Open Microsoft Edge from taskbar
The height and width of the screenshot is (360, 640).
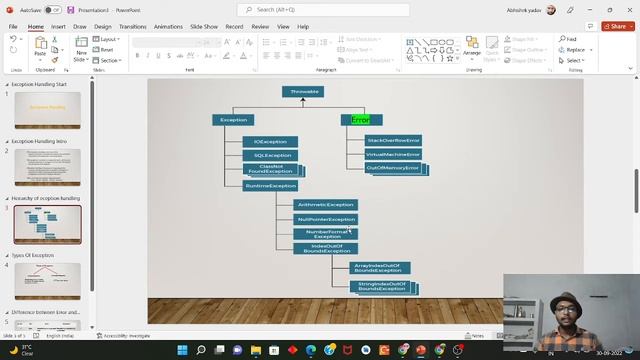coord(311,350)
